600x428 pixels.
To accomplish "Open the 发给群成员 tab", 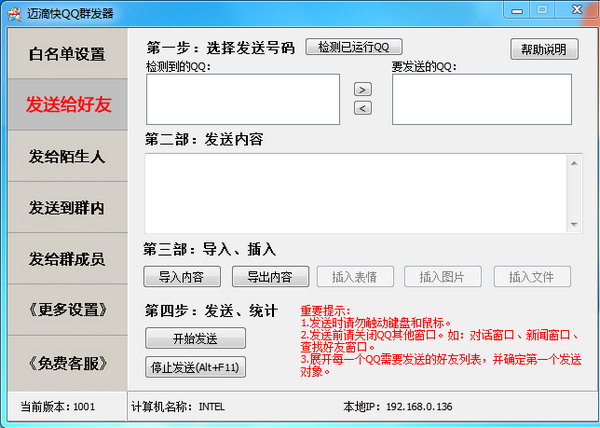I will pos(67,259).
